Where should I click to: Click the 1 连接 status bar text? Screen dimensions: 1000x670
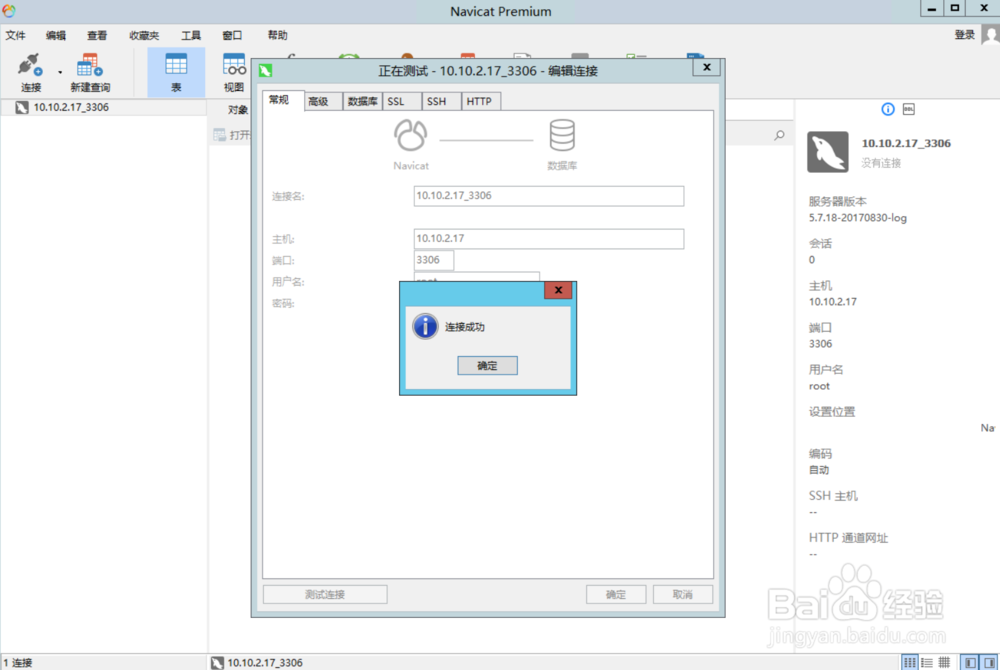18,662
